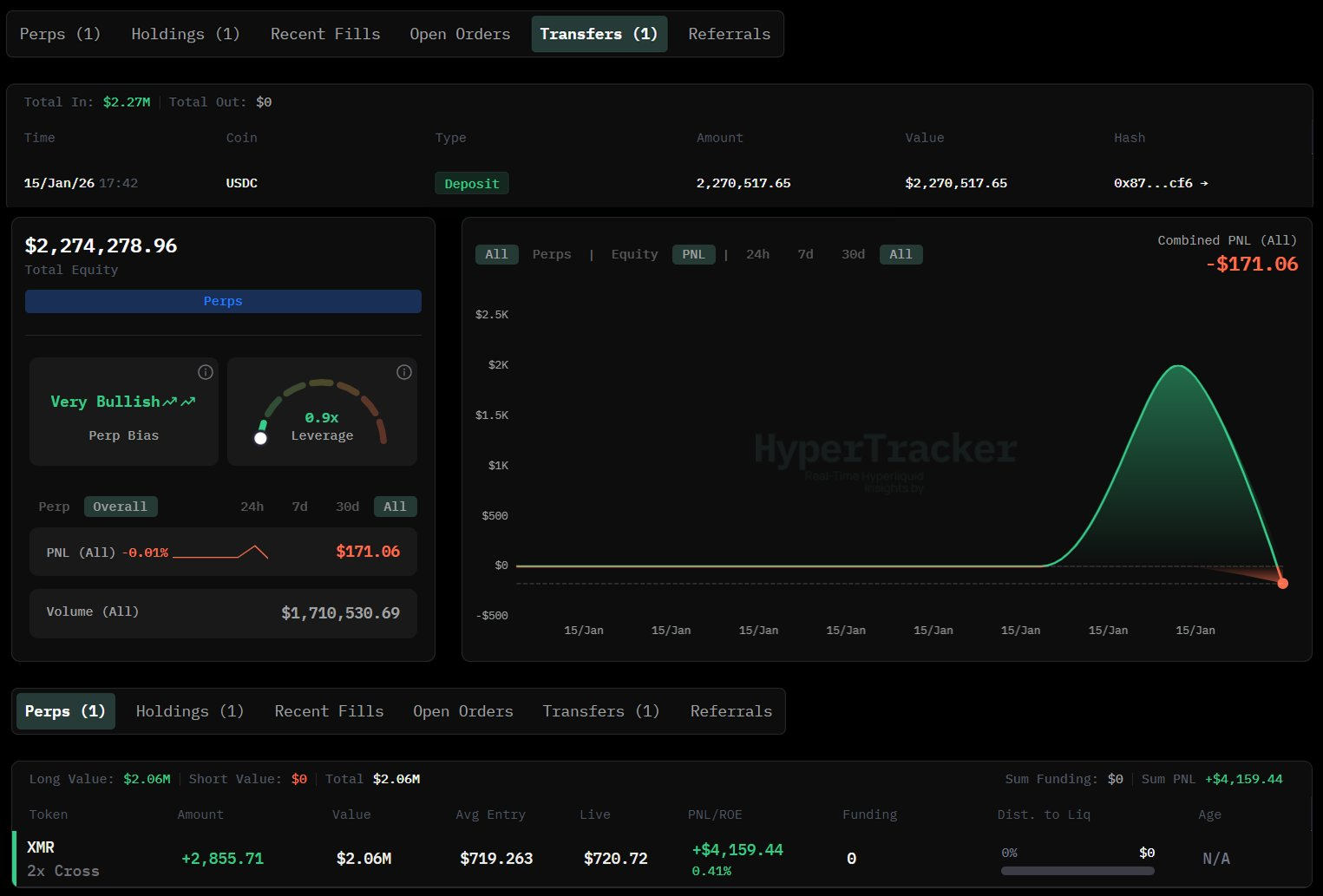Click the info icon on Leverage card
This screenshot has width=1323, height=896.
404,372
